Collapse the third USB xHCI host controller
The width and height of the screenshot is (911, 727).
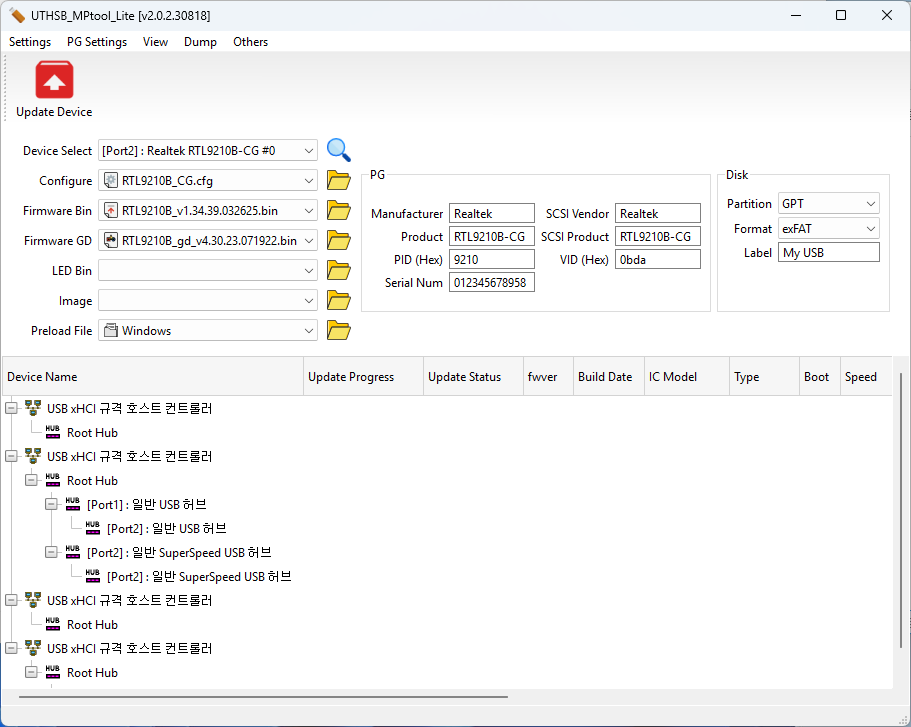(11, 600)
